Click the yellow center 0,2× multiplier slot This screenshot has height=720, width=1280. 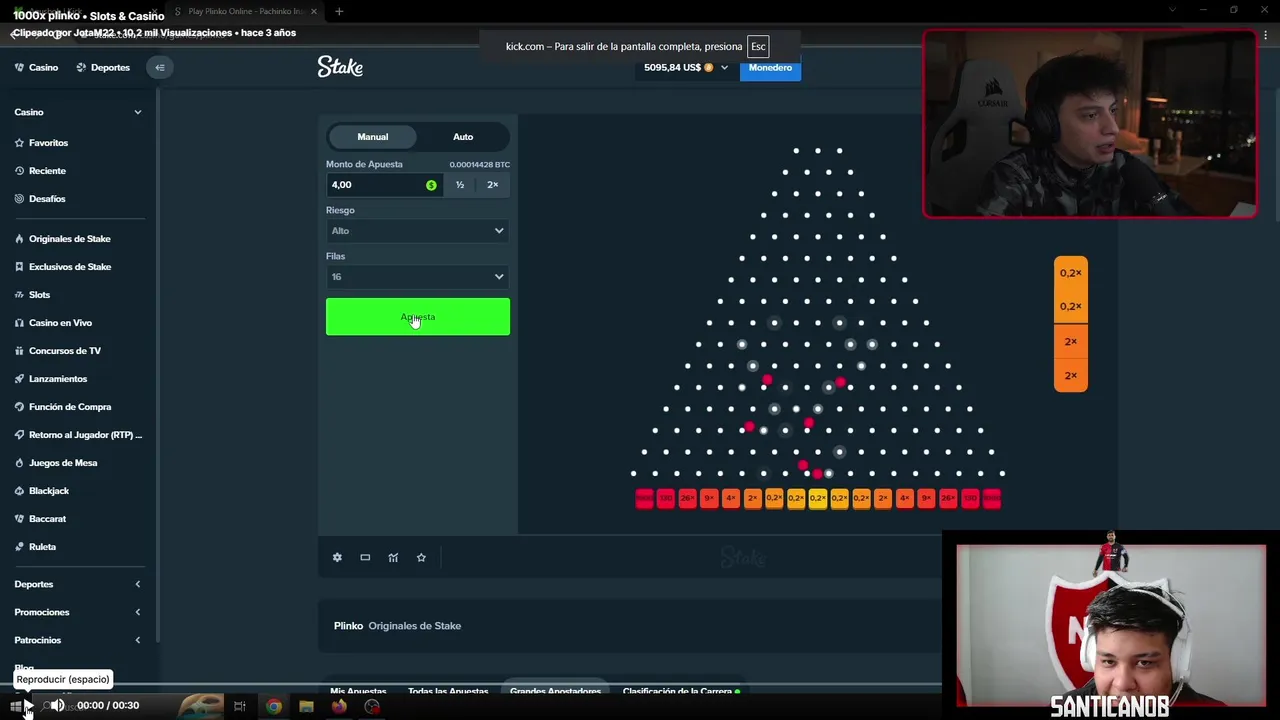pos(817,498)
